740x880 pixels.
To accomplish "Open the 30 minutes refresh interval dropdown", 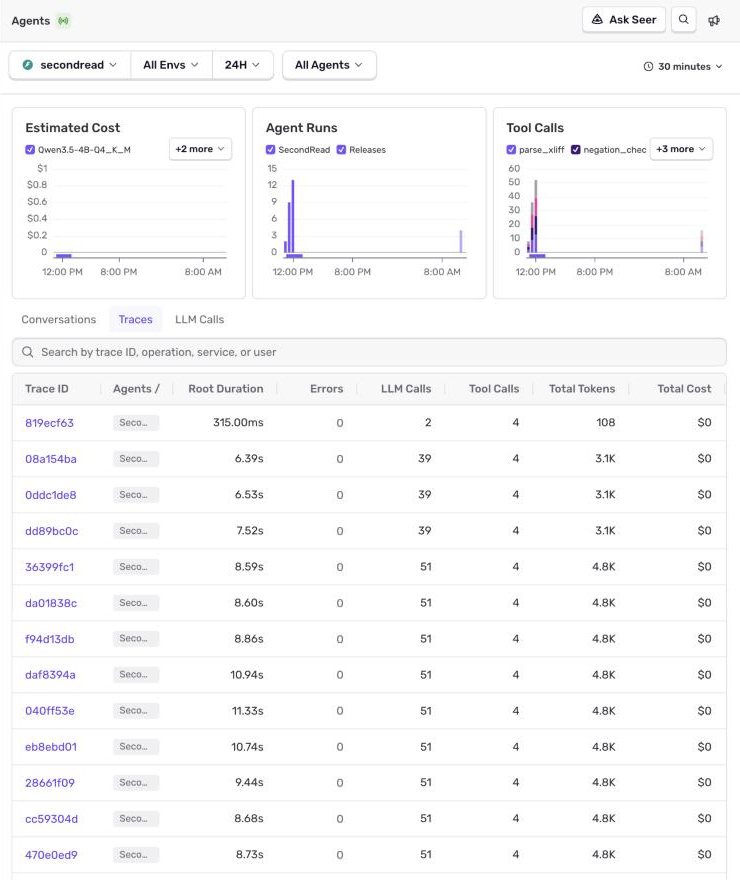I will click(683, 66).
